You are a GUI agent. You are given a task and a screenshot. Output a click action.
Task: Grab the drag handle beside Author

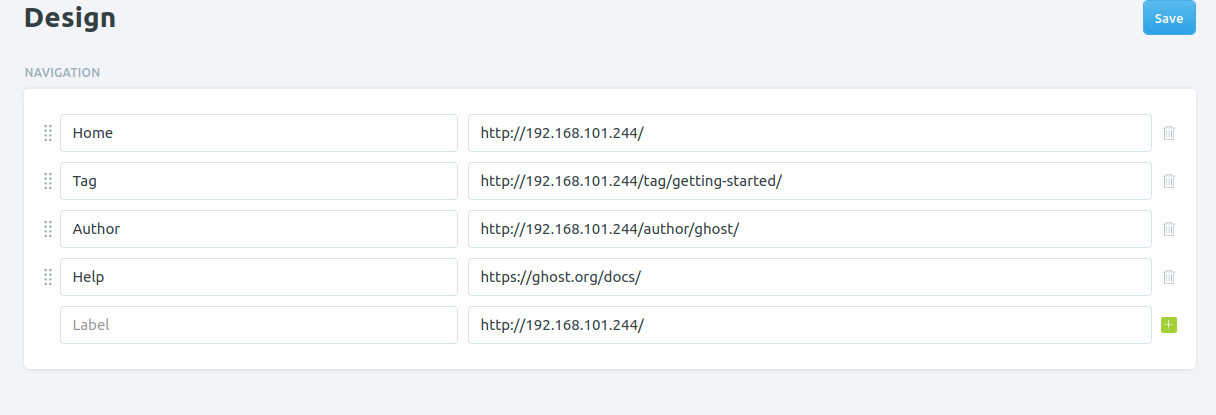pos(47,229)
